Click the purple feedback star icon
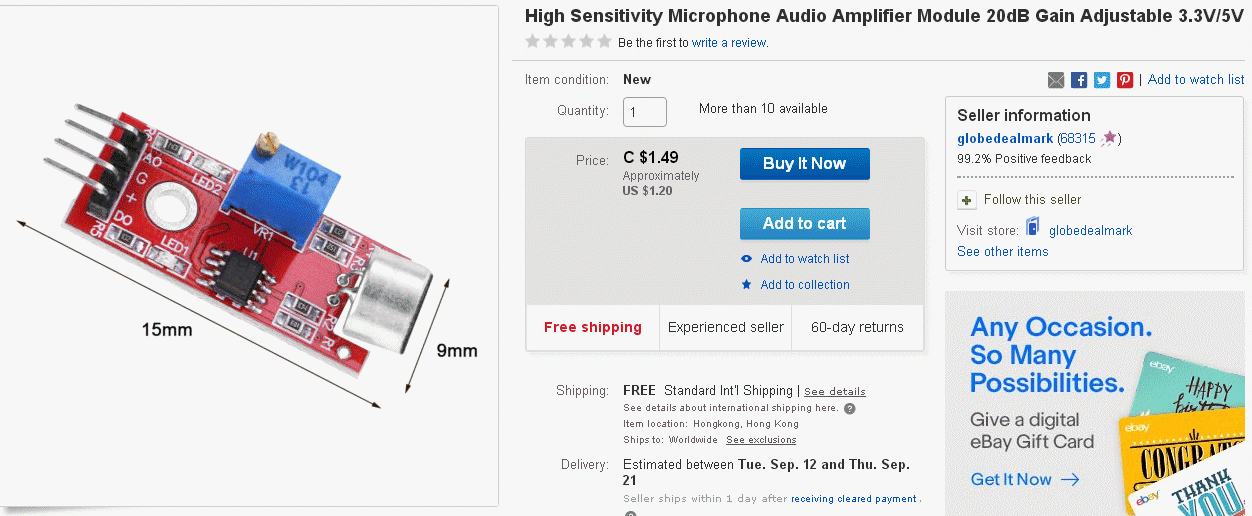This screenshot has width=1252, height=516. pos(1110,139)
